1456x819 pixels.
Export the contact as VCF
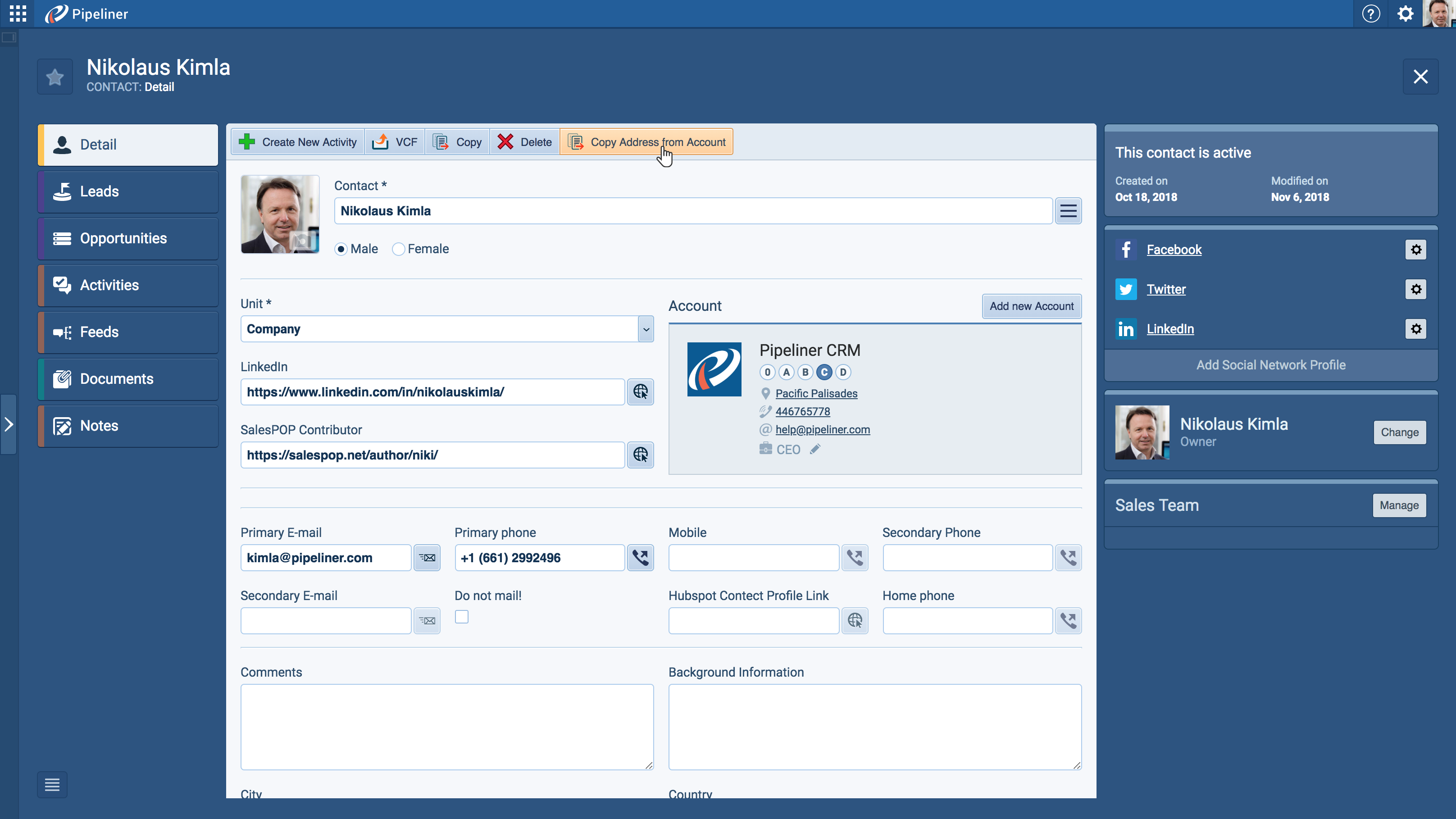point(395,142)
